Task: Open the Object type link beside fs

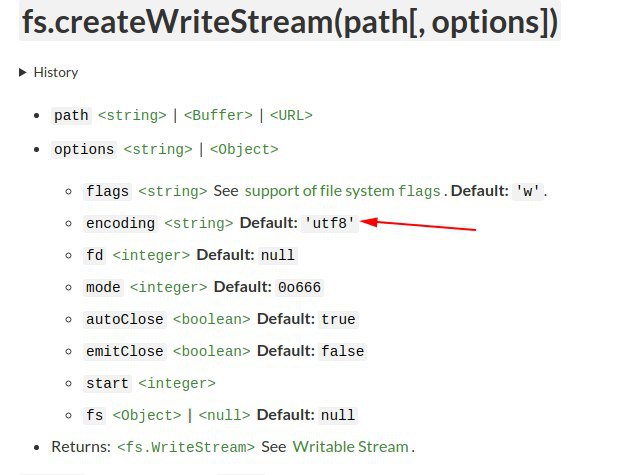Action: coord(147,415)
